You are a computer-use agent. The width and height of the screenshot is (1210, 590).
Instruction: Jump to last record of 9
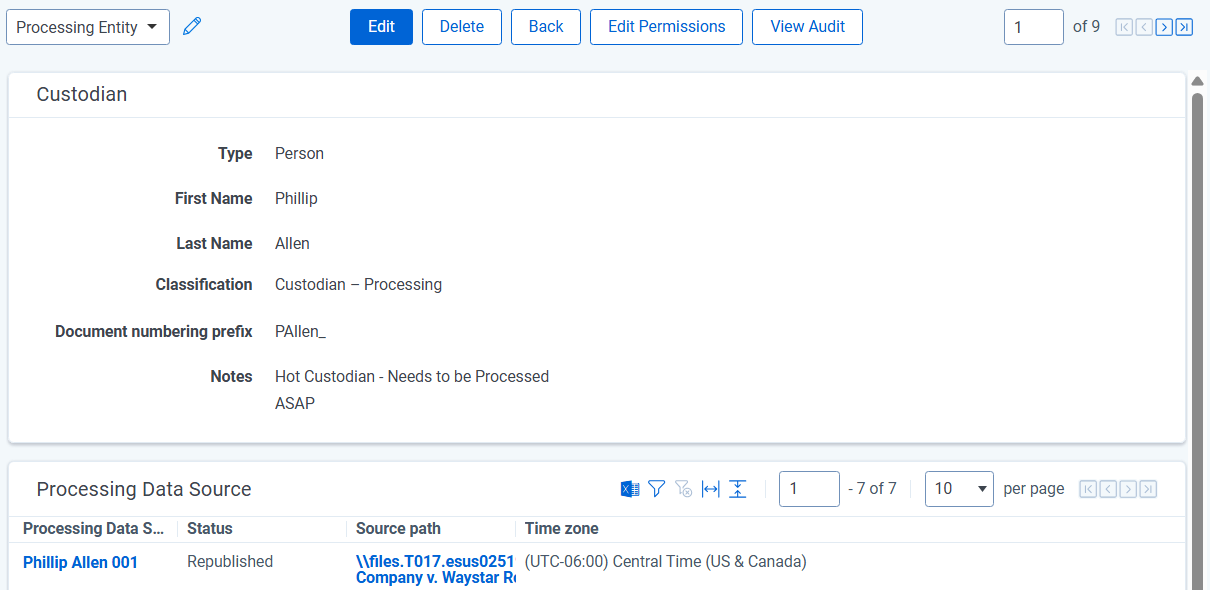[1184, 27]
